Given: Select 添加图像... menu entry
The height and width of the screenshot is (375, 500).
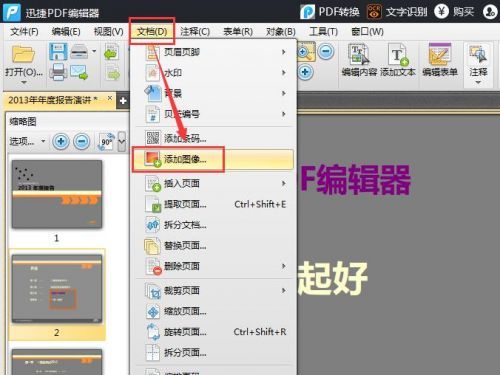Looking at the screenshot, I should pos(213,159).
